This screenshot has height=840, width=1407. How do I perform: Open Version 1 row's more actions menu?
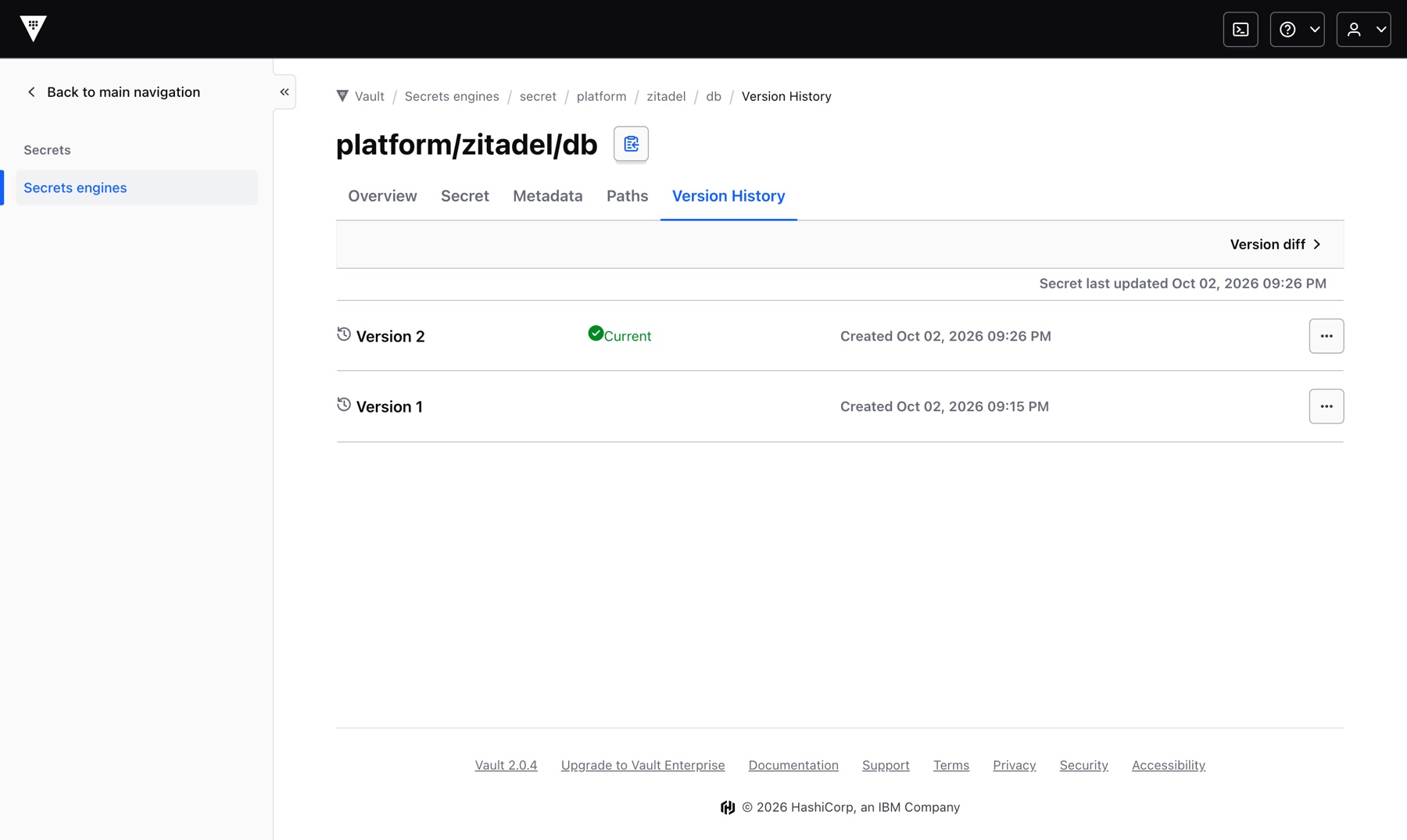pos(1326,406)
